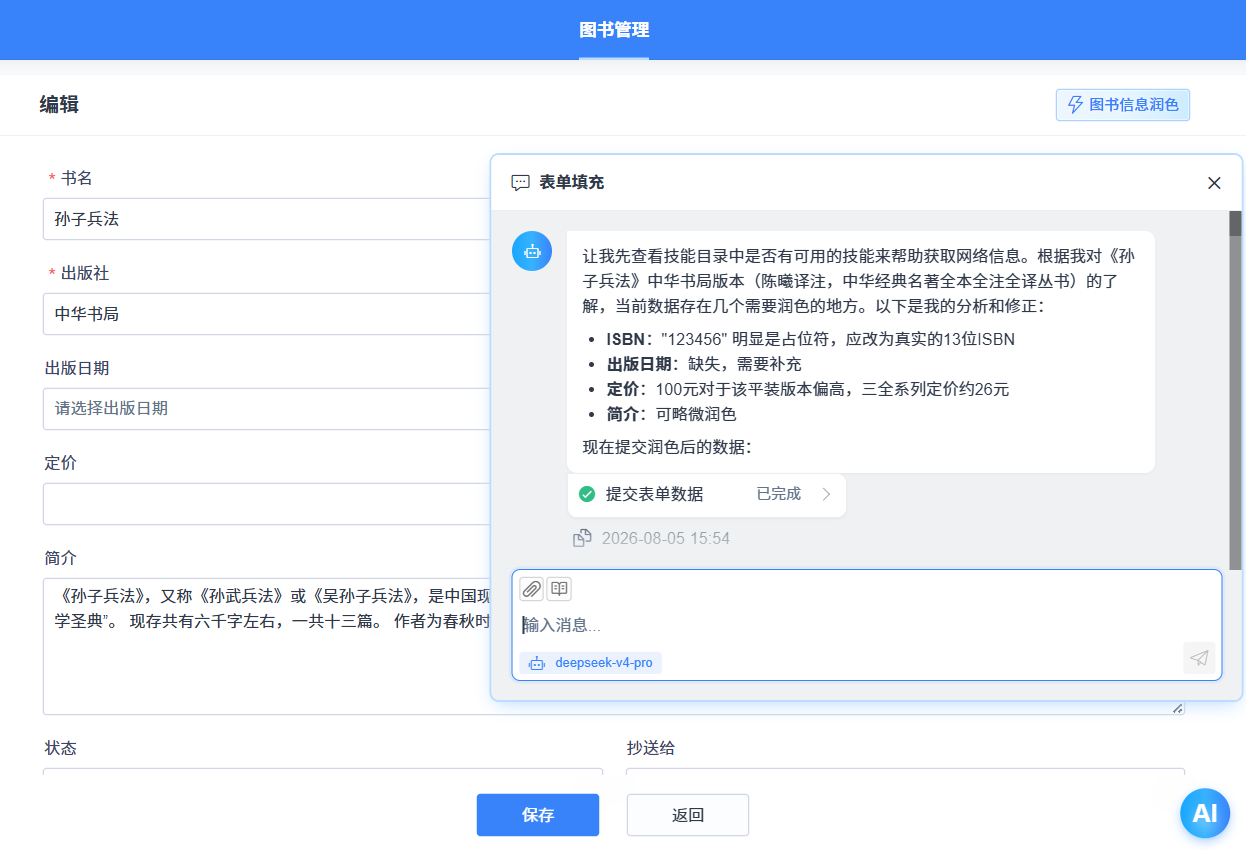Click the 定价 input field
Screen dimensions: 1246x850
(266, 504)
